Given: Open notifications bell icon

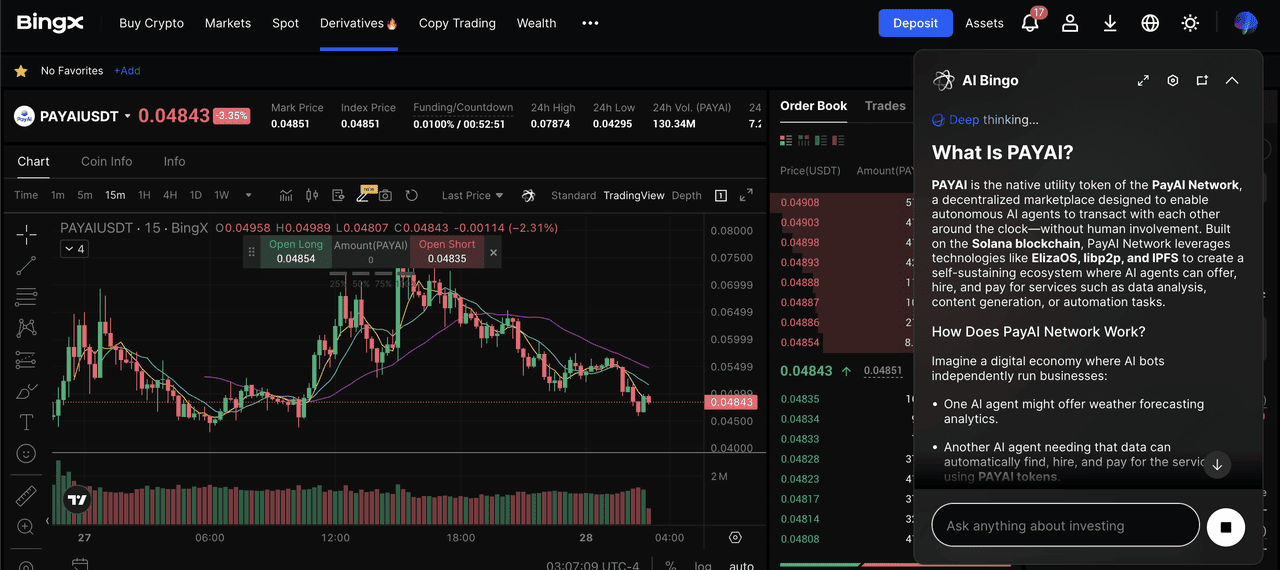Looking at the screenshot, I should click(x=1030, y=23).
